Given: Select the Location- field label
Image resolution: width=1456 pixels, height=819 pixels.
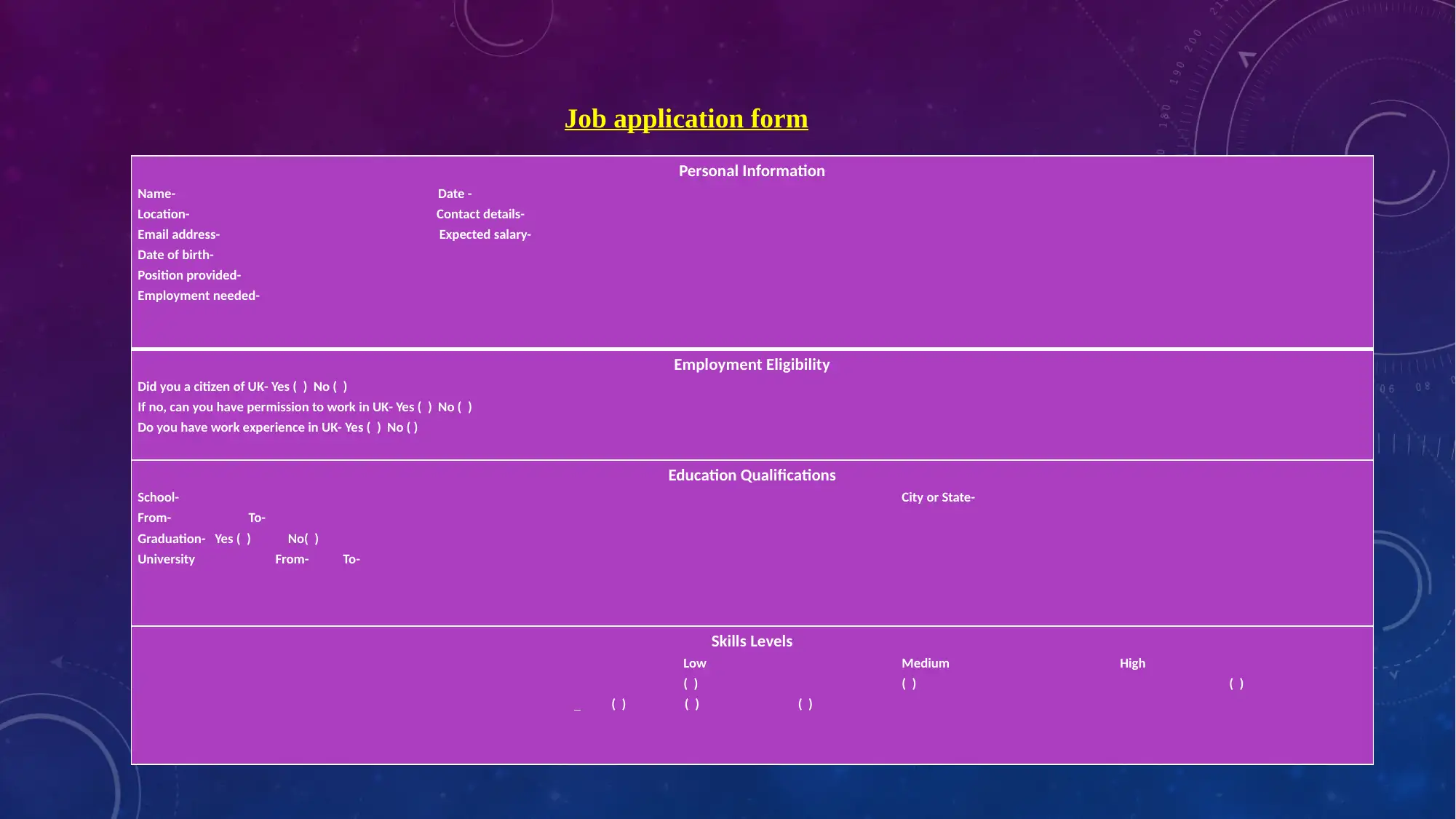Looking at the screenshot, I should coord(163,214).
